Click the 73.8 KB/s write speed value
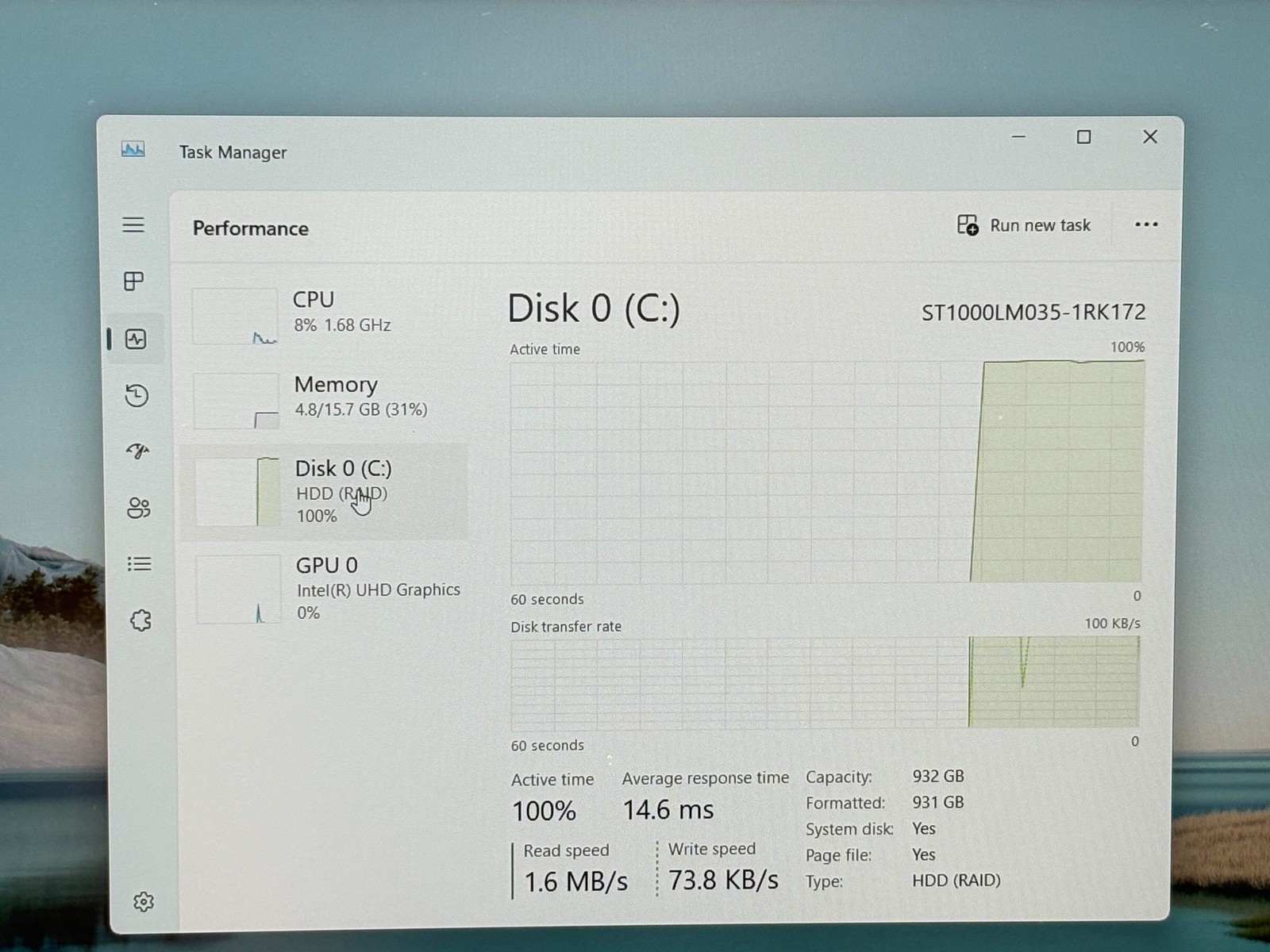Image resolution: width=1270 pixels, height=952 pixels. [723, 880]
